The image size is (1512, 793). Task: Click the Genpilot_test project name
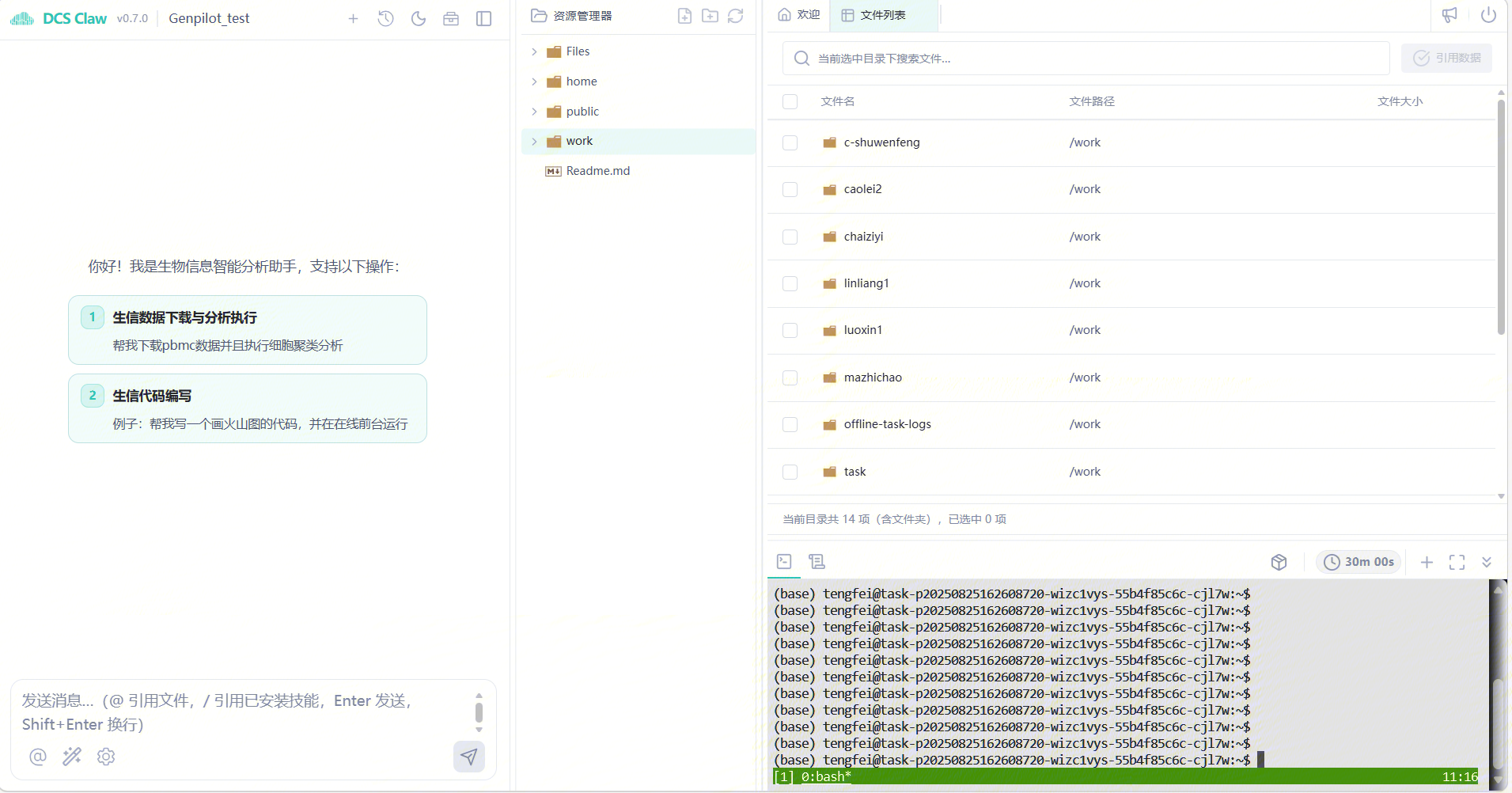click(209, 18)
